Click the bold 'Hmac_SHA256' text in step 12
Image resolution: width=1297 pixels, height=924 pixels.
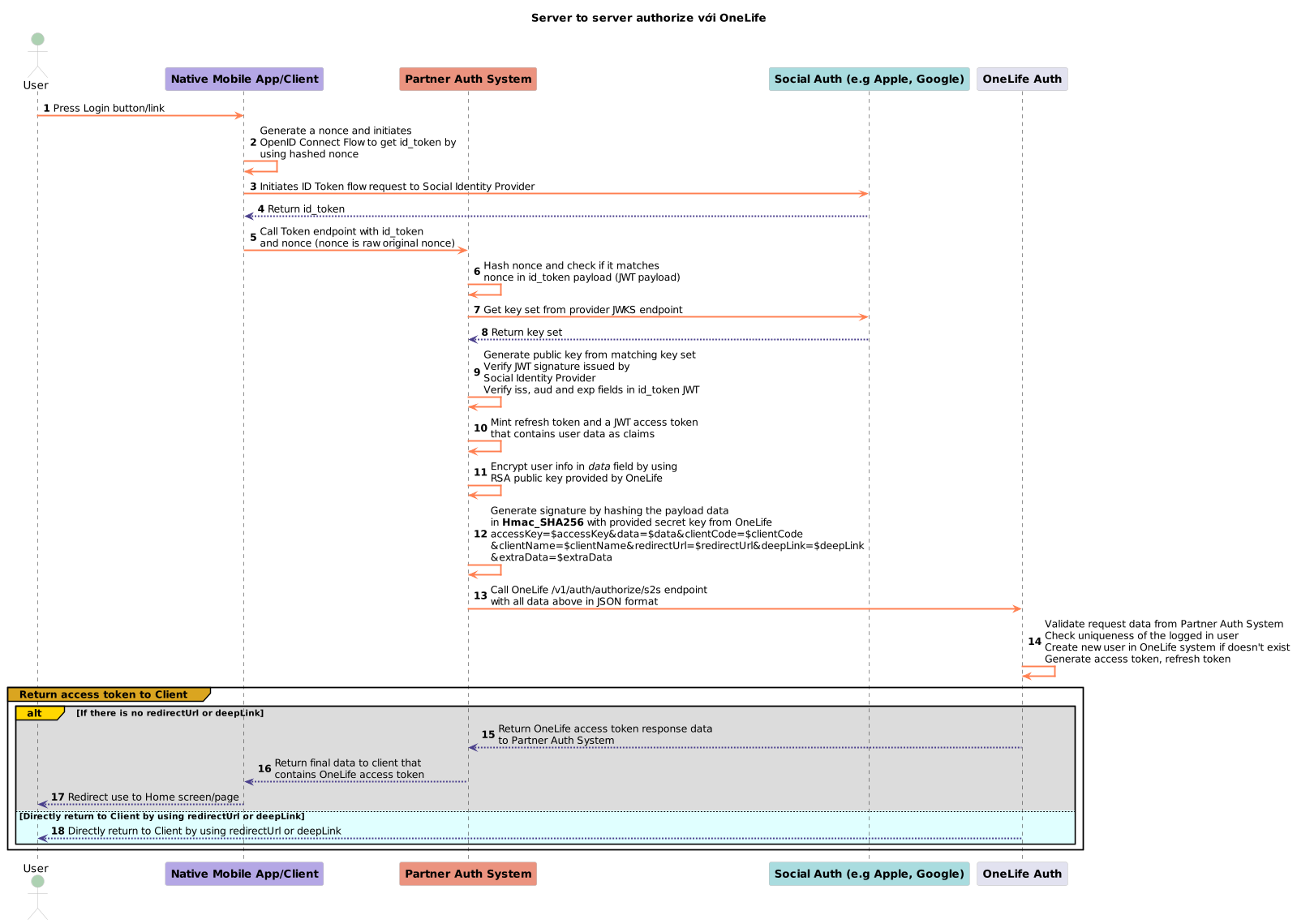(x=543, y=522)
